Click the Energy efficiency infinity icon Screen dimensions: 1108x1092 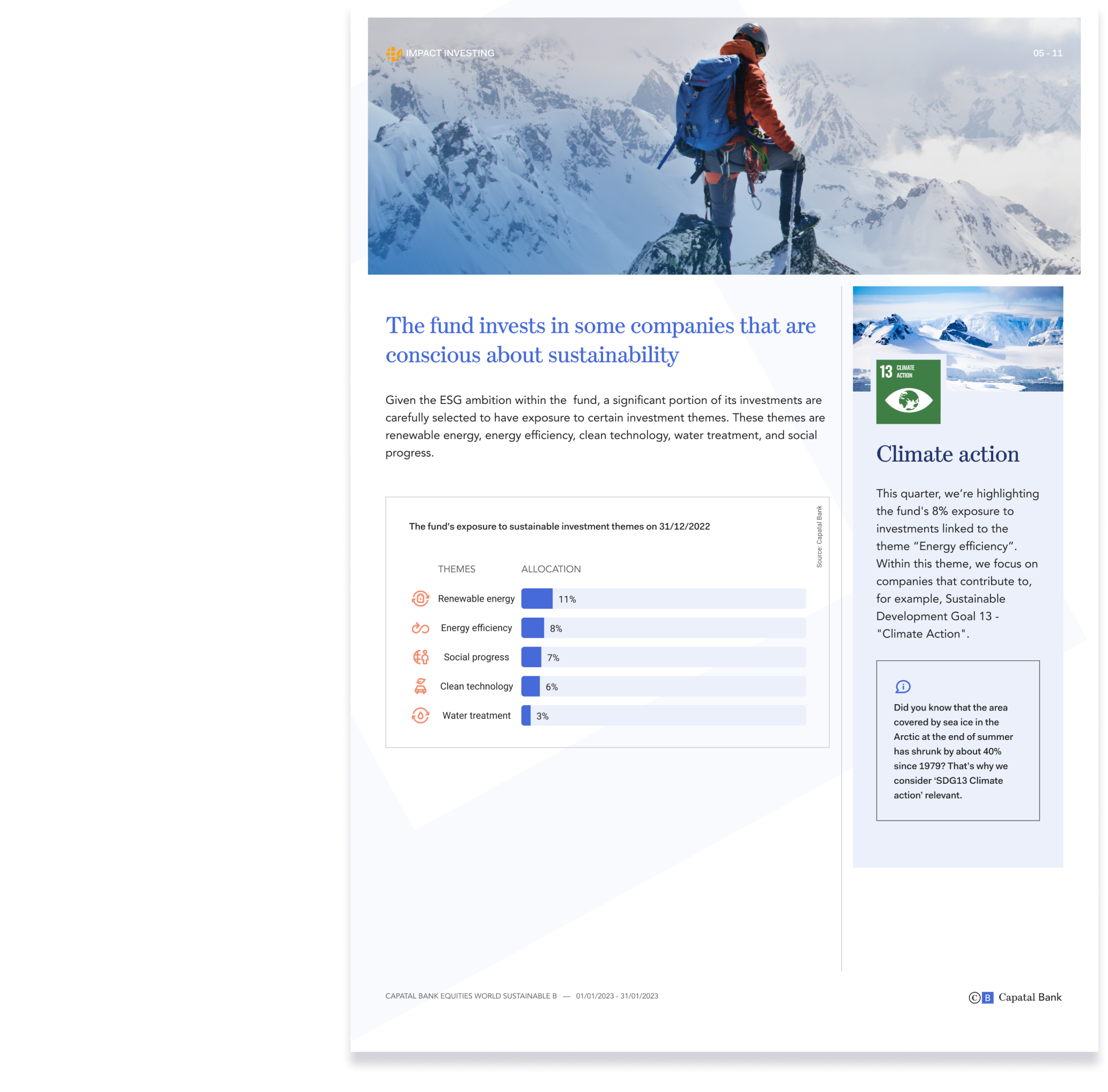click(x=420, y=628)
